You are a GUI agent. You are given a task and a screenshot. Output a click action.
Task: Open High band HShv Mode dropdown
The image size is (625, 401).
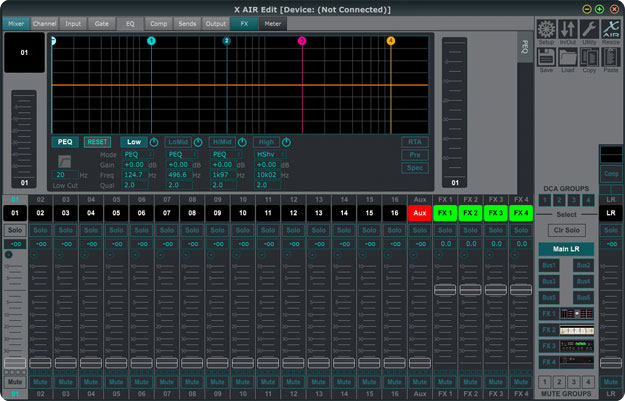point(270,154)
